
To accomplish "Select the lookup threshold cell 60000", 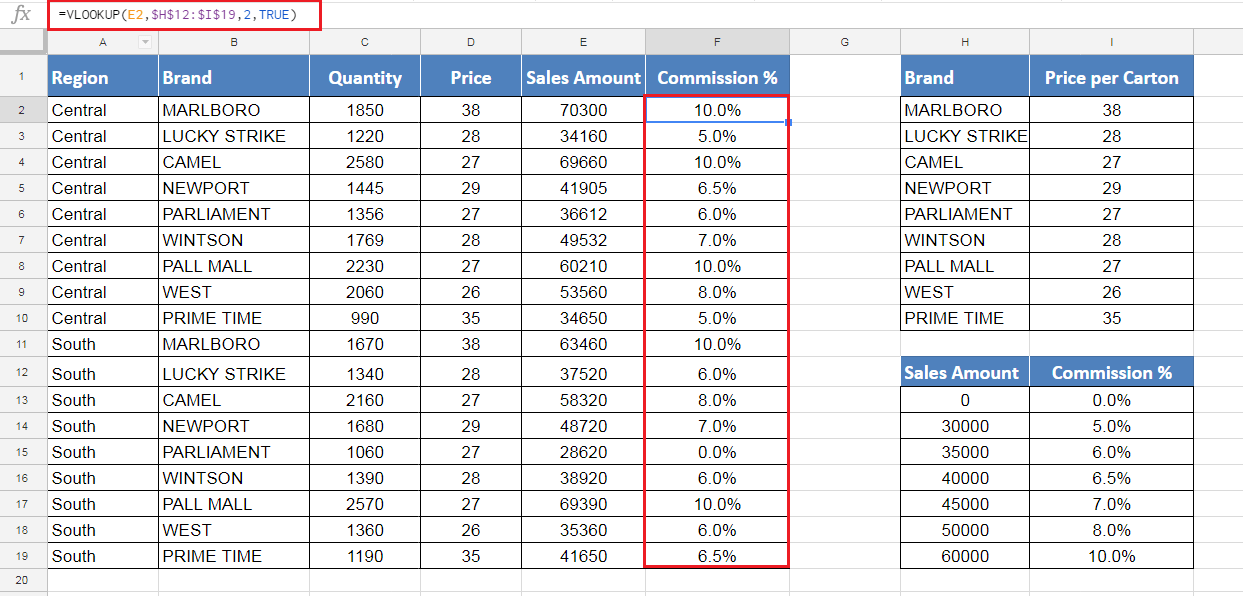I will [x=965, y=556].
